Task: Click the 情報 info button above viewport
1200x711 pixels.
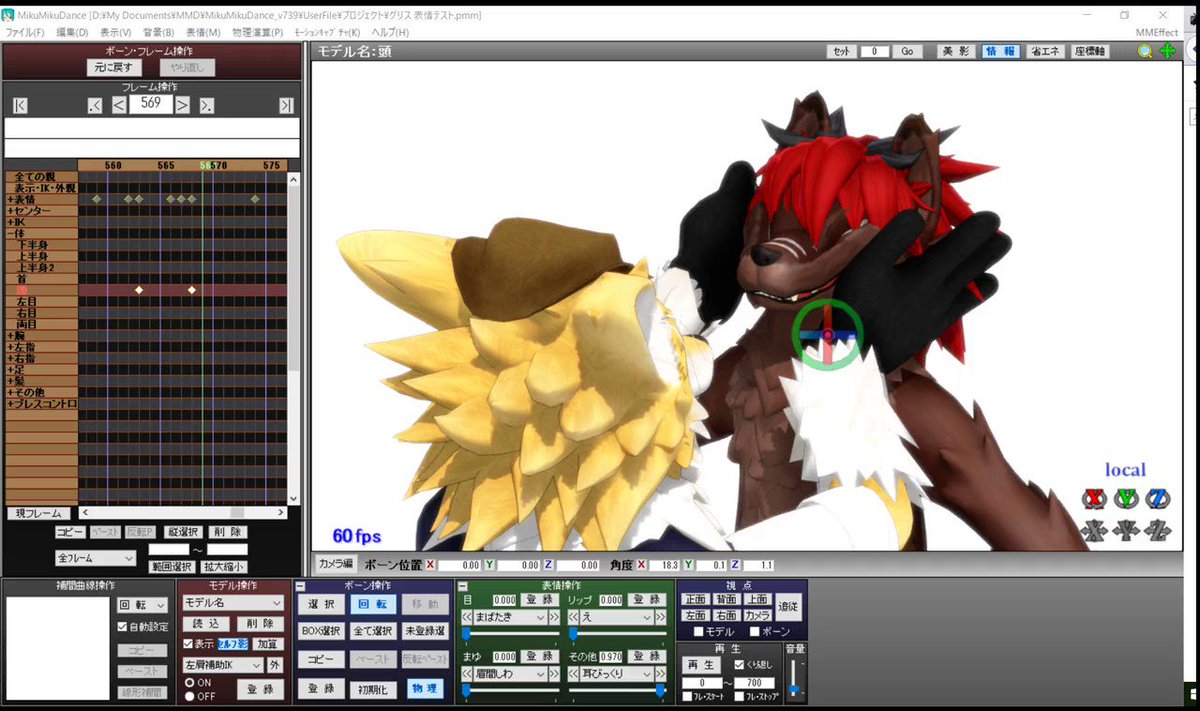Action: click(1000, 51)
